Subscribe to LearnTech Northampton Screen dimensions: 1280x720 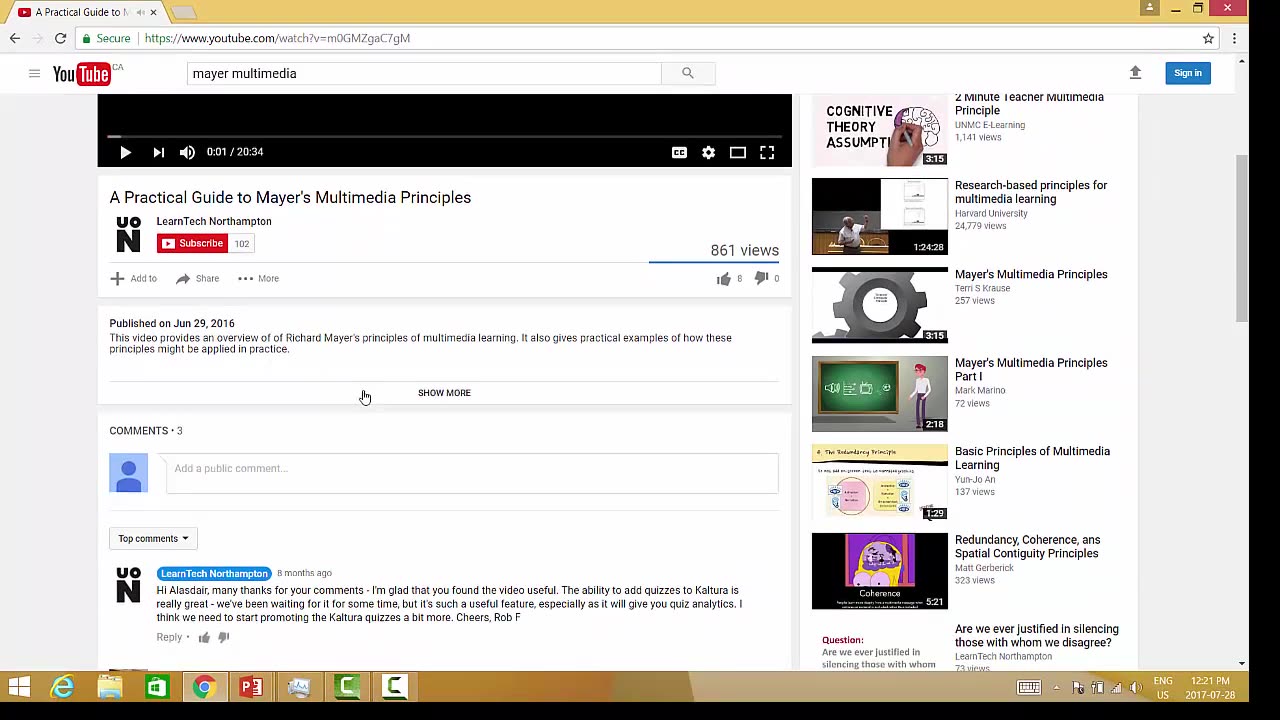click(192, 243)
